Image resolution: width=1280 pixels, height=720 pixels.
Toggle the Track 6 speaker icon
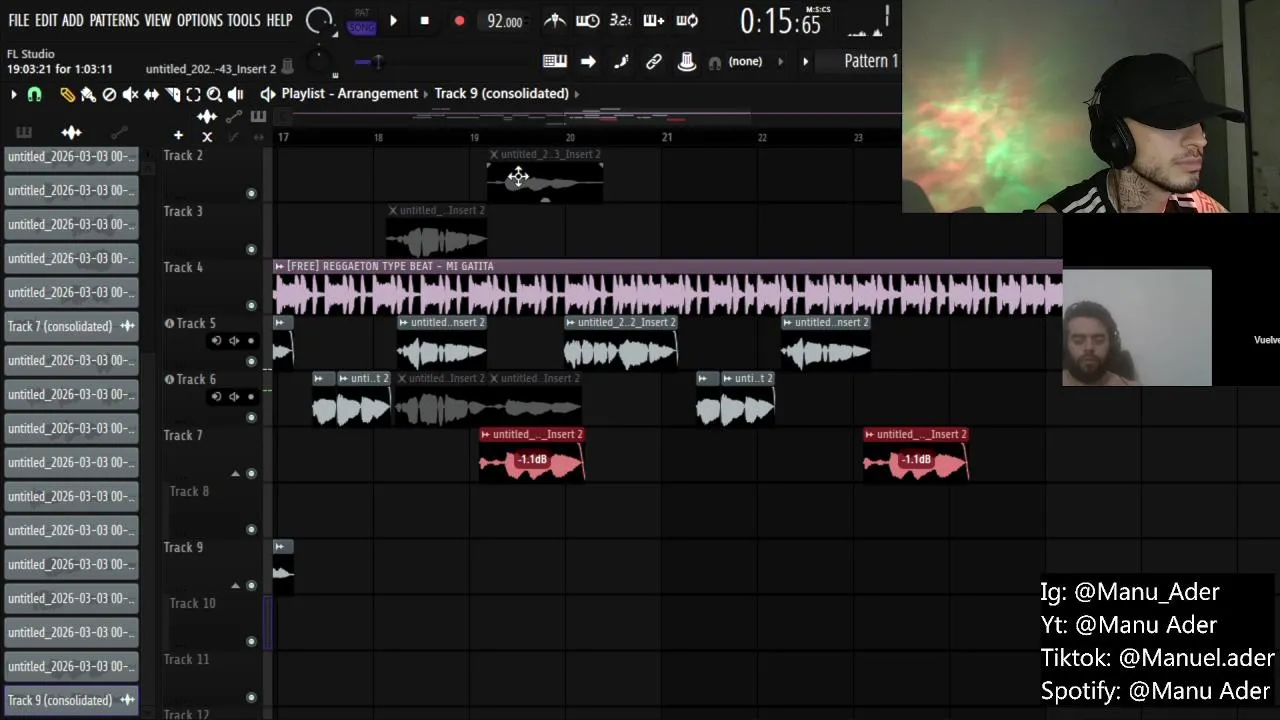(x=234, y=397)
